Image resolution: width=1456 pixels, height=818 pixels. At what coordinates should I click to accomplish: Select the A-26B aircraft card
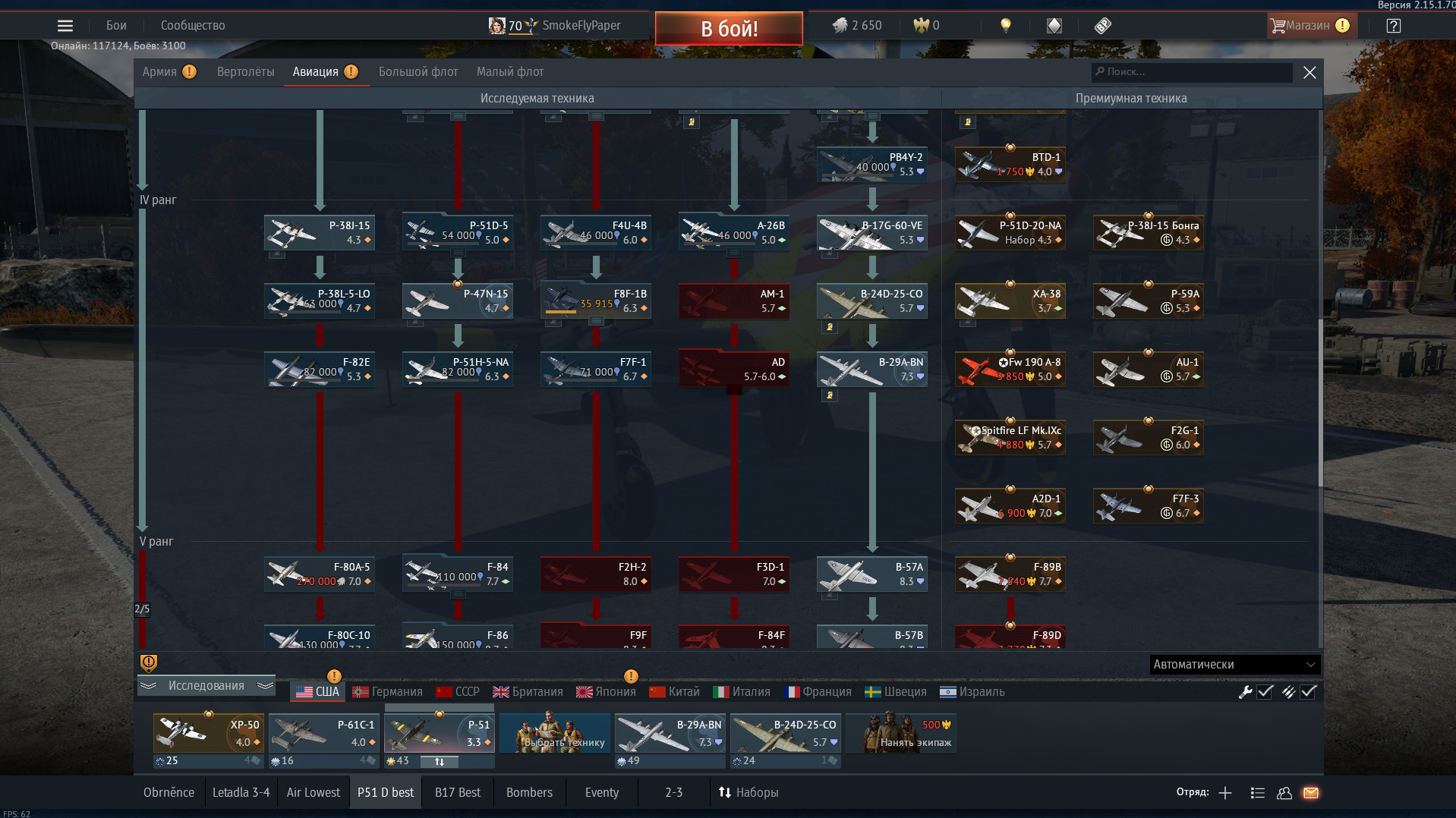click(x=734, y=232)
